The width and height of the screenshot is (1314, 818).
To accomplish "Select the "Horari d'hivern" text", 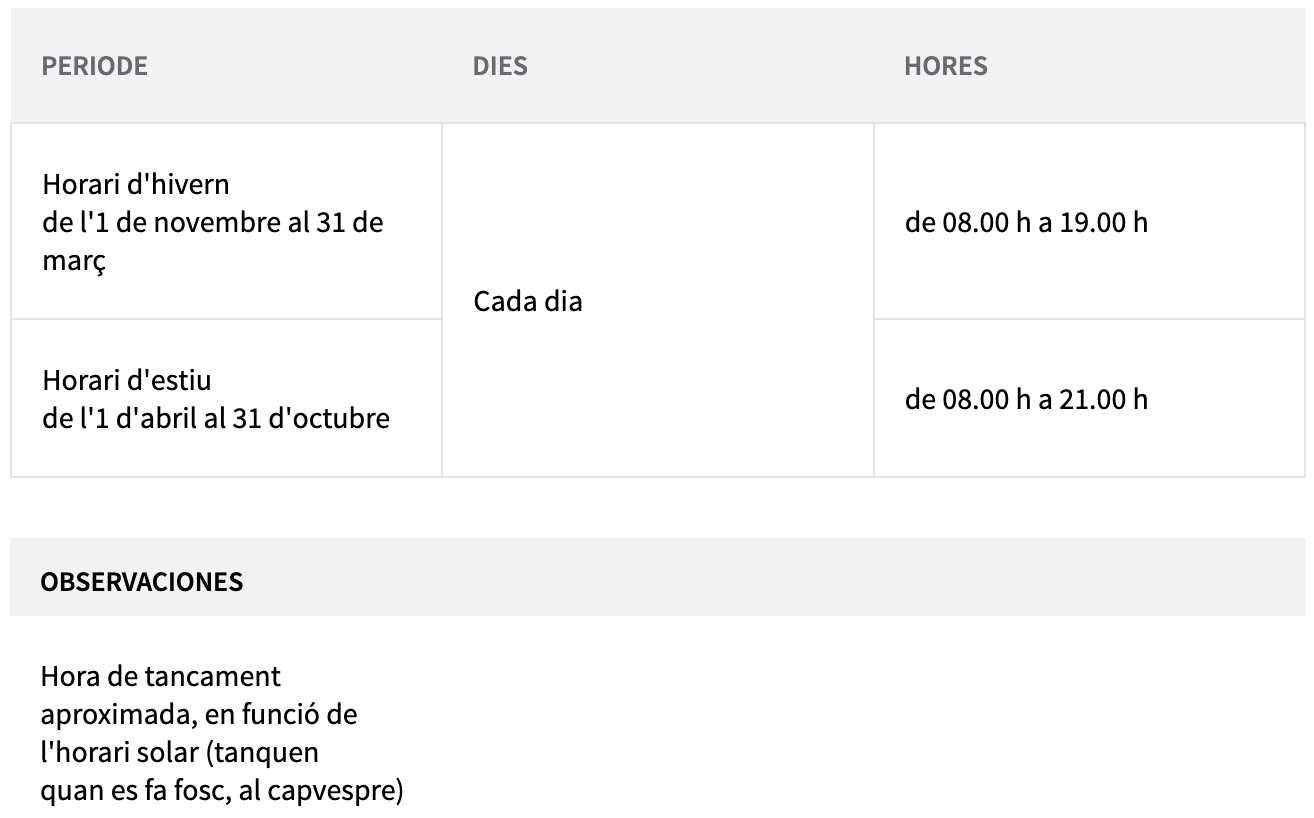I will click(136, 185).
